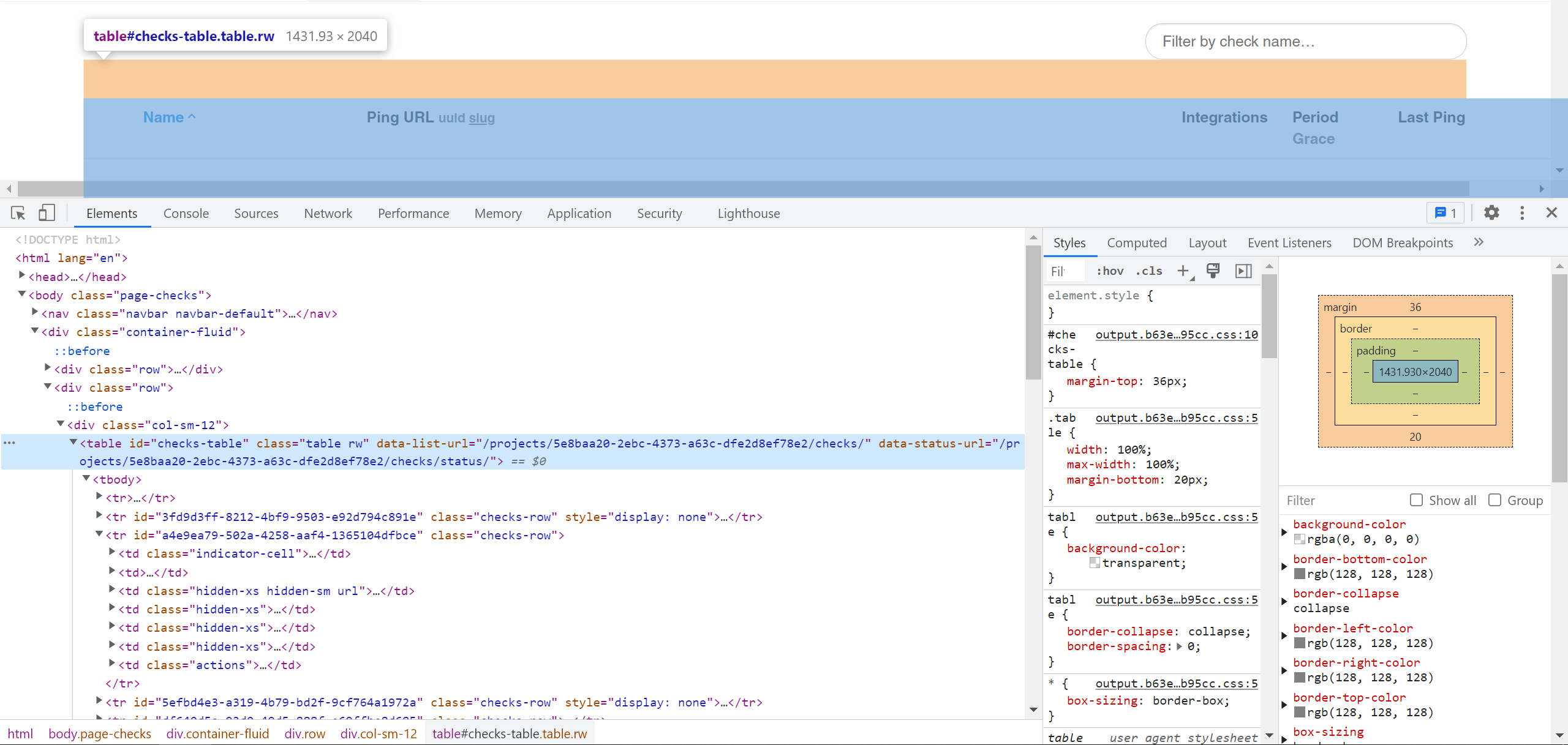Open the Computed styles tab

[x=1136, y=242]
